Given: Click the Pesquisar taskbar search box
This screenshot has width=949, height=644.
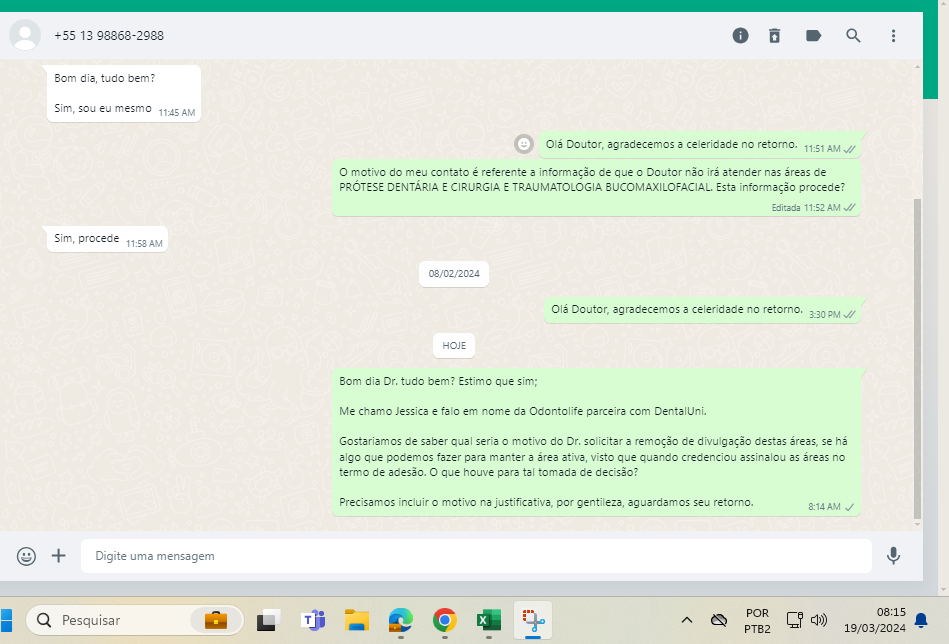Looking at the screenshot, I should click(x=134, y=620).
